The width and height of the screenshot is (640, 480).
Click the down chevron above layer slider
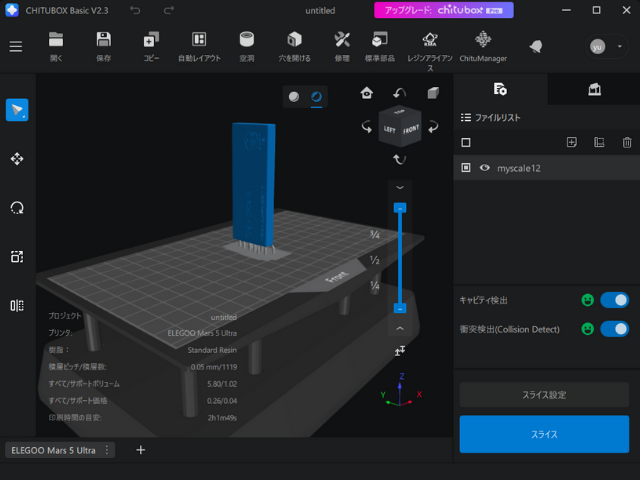point(399,187)
